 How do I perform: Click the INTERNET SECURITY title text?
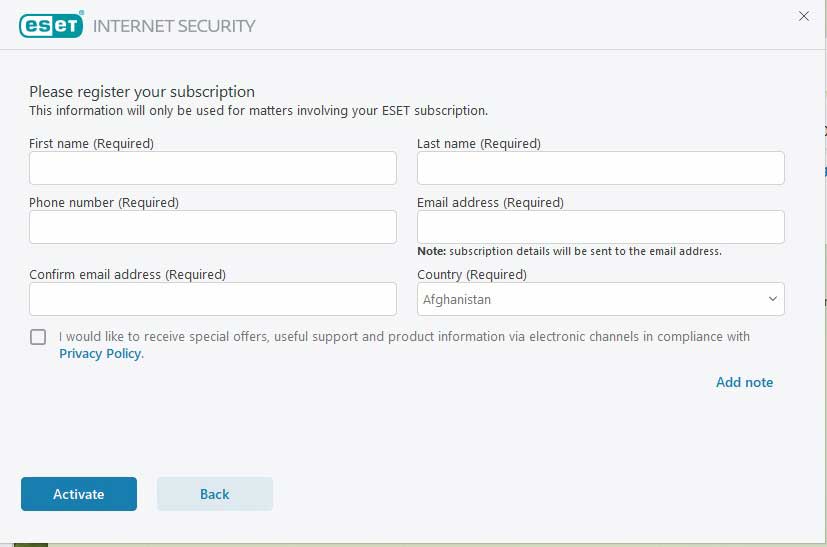point(174,26)
